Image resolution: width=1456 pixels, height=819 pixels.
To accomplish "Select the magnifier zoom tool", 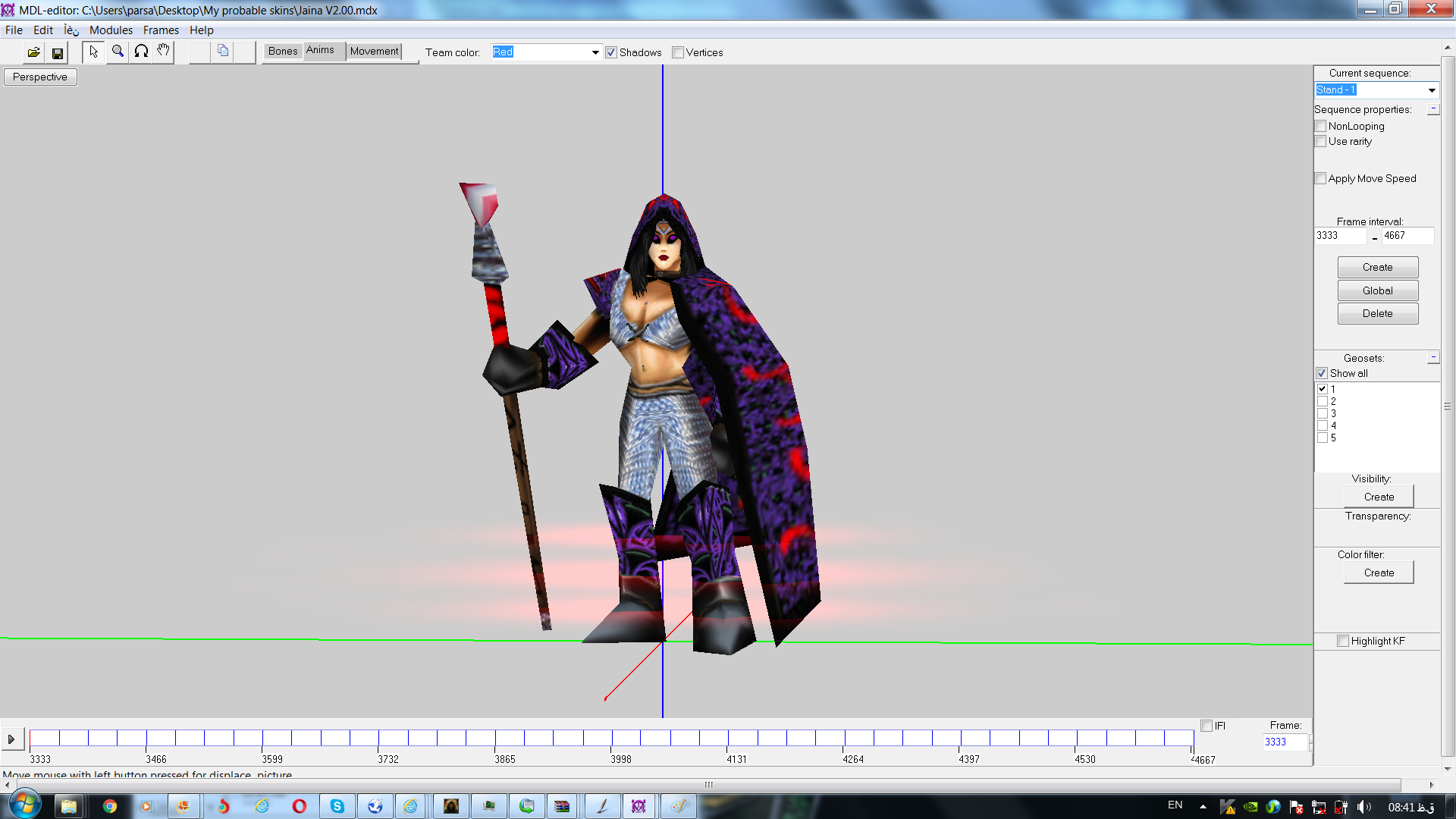I will pos(118,52).
